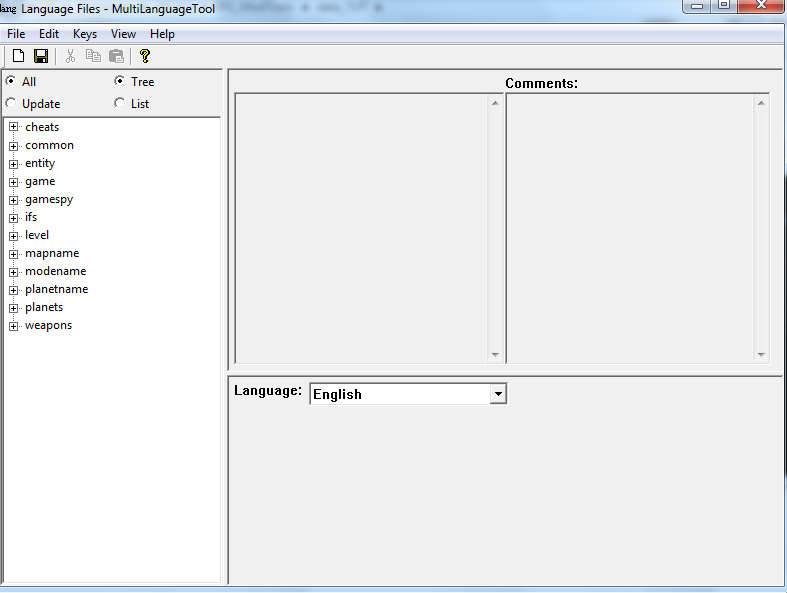This screenshot has width=787, height=593.
Task: Click the Cut scissors toolbar icon
Action: [70, 56]
